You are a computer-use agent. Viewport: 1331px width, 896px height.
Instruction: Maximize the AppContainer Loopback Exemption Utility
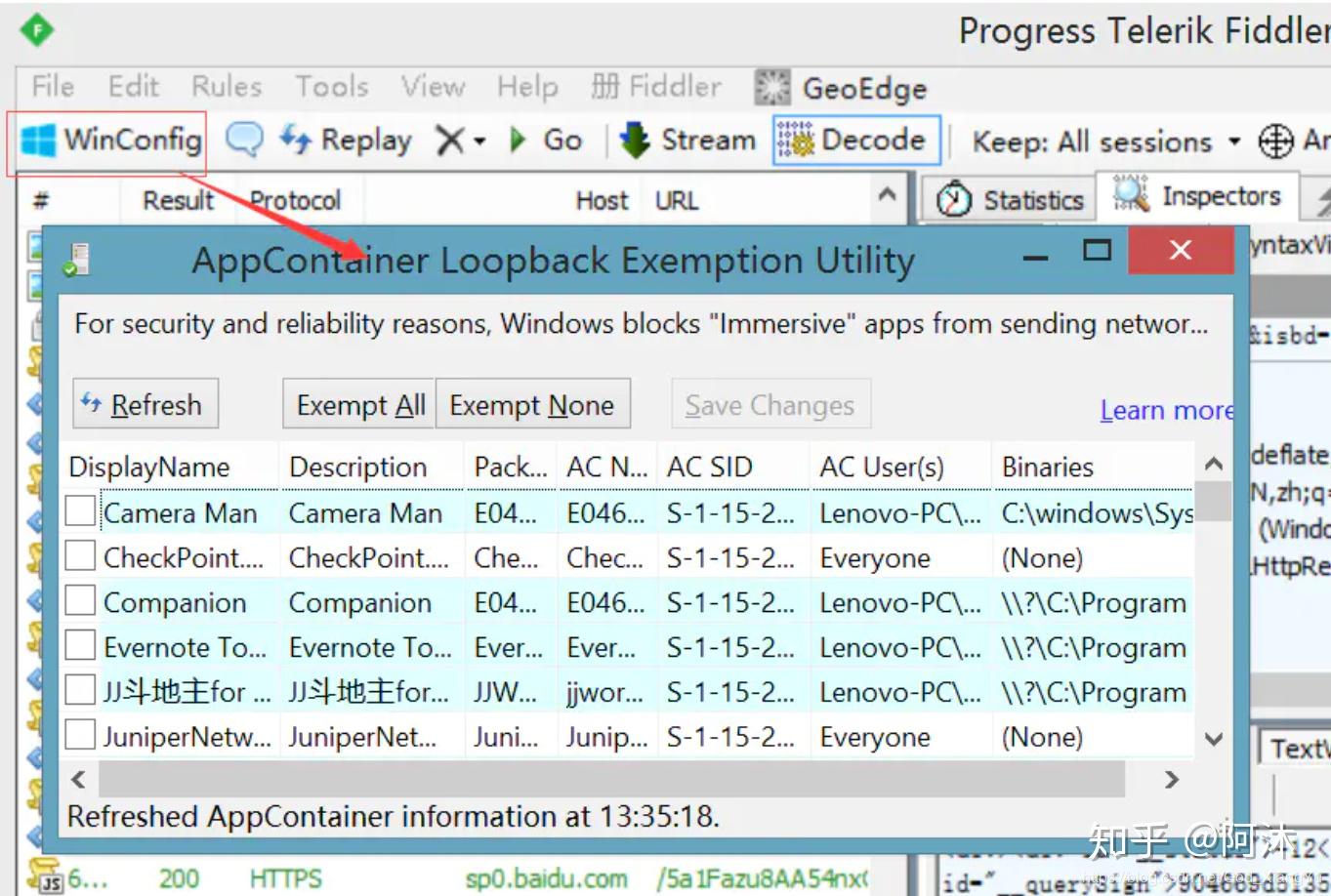tap(1098, 251)
